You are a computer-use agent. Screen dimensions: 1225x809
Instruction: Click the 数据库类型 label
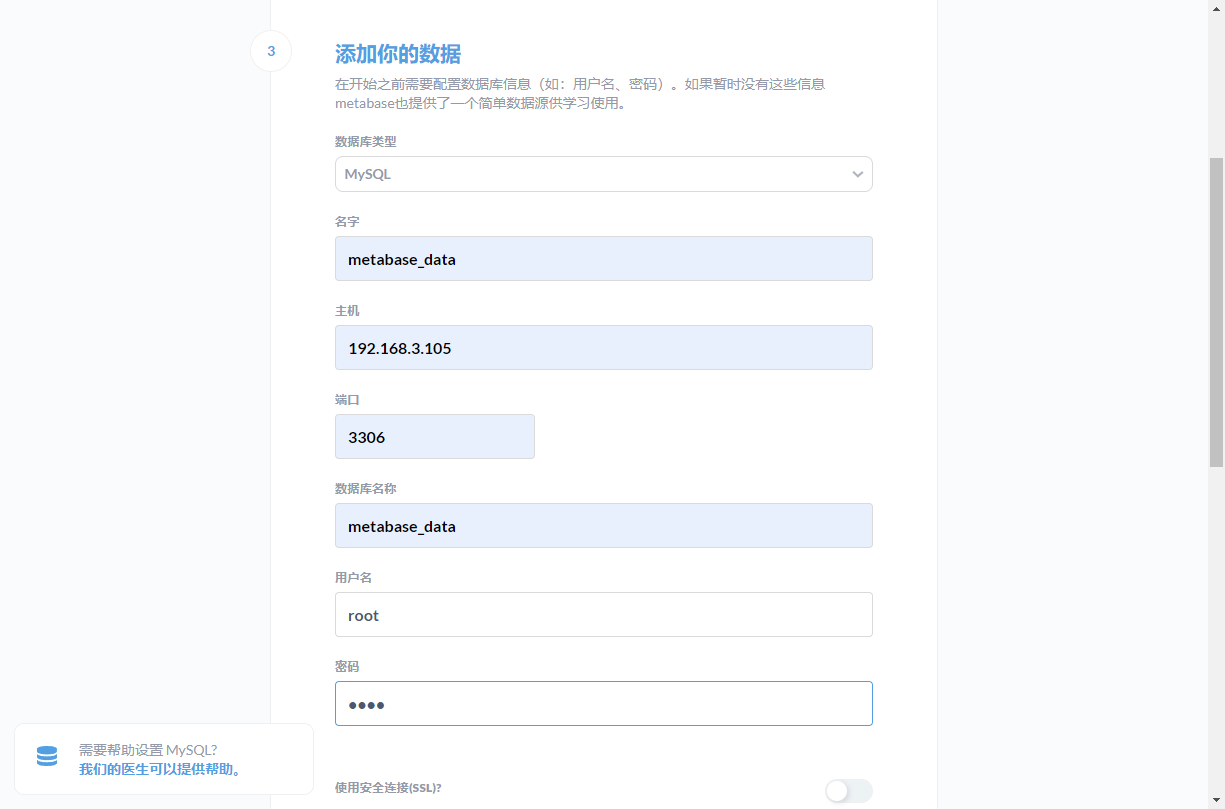pyautogui.click(x=366, y=142)
